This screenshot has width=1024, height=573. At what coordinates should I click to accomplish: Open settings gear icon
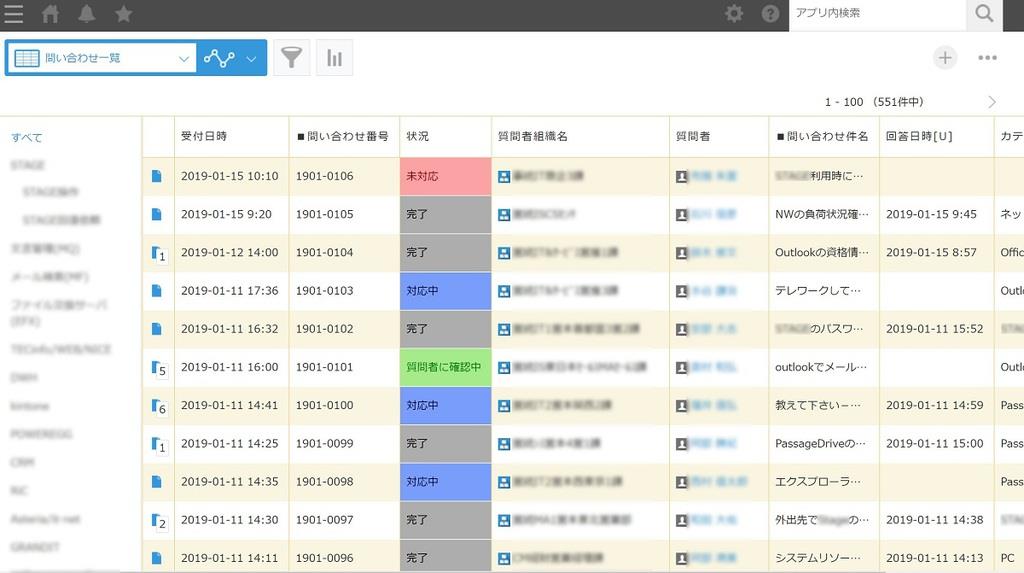(x=734, y=14)
